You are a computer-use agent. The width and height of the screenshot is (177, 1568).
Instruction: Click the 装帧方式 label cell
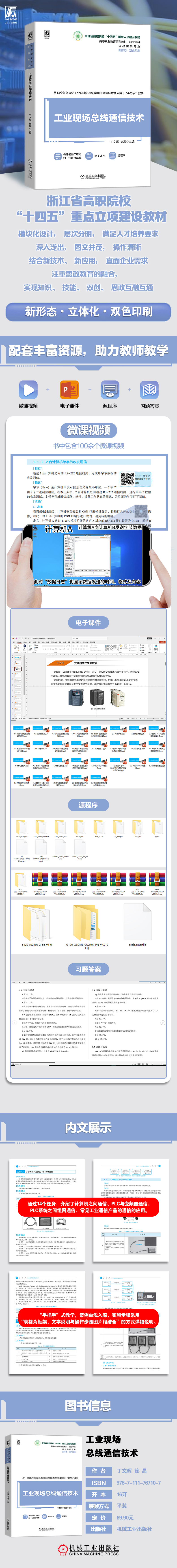[98, 1506]
